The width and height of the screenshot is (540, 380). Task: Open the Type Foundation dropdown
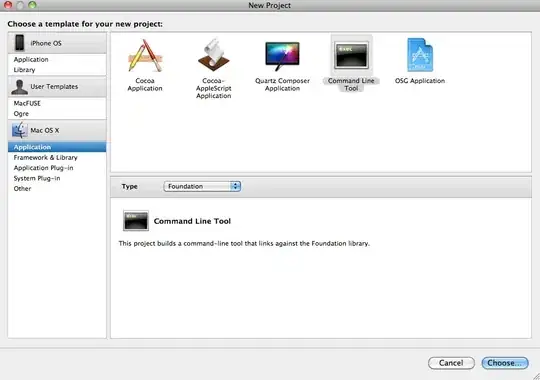coord(202,186)
